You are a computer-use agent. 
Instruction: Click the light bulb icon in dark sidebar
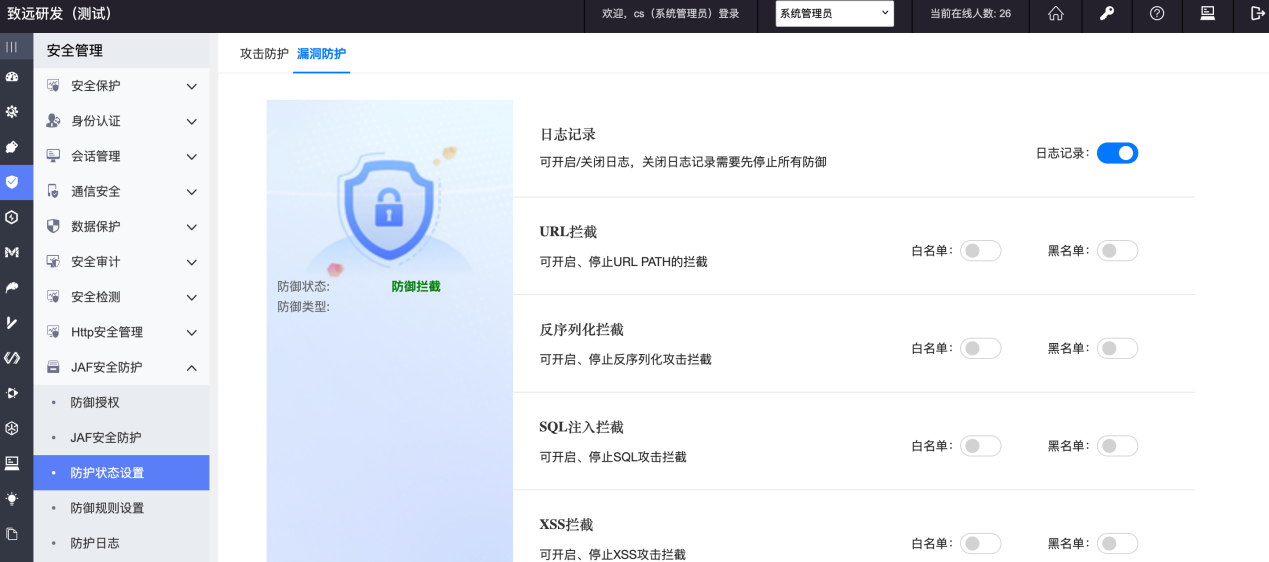tap(12, 498)
